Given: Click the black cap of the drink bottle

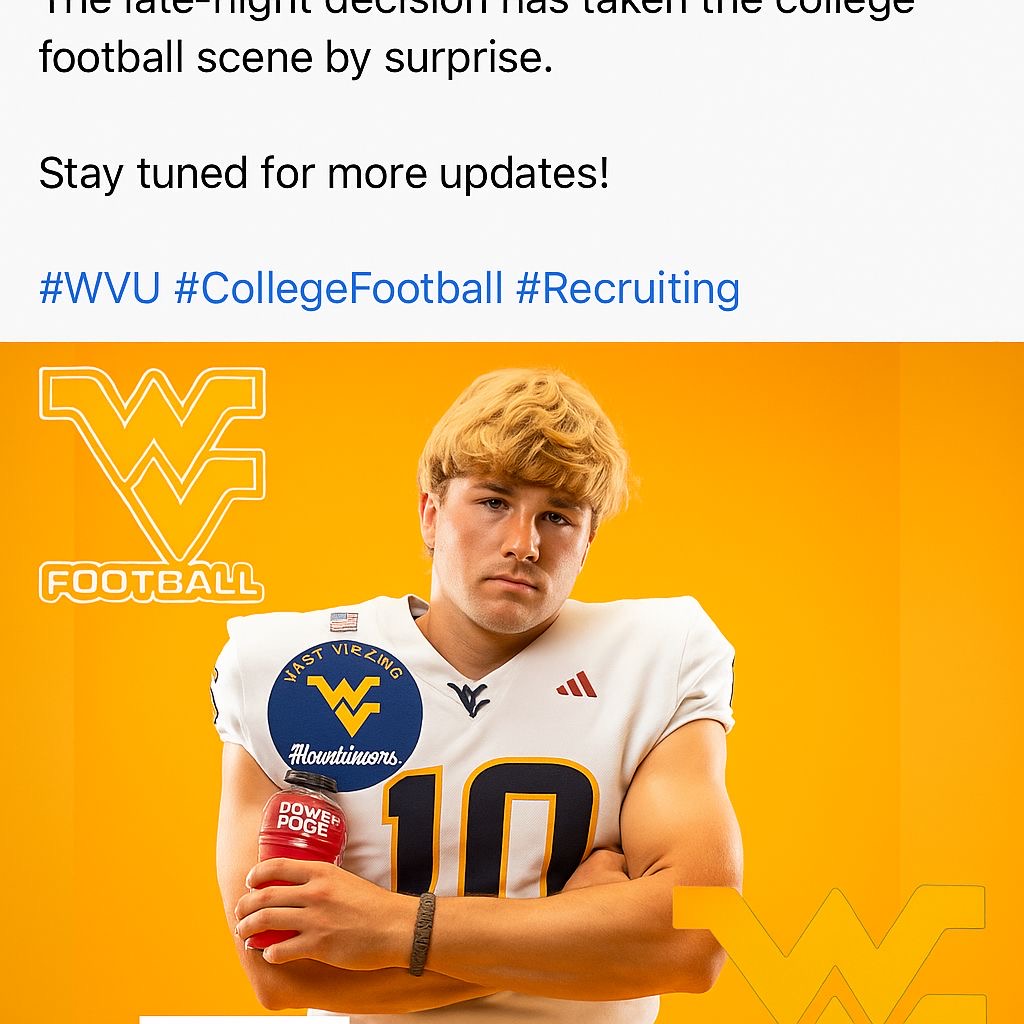Looking at the screenshot, I should (x=311, y=780).
